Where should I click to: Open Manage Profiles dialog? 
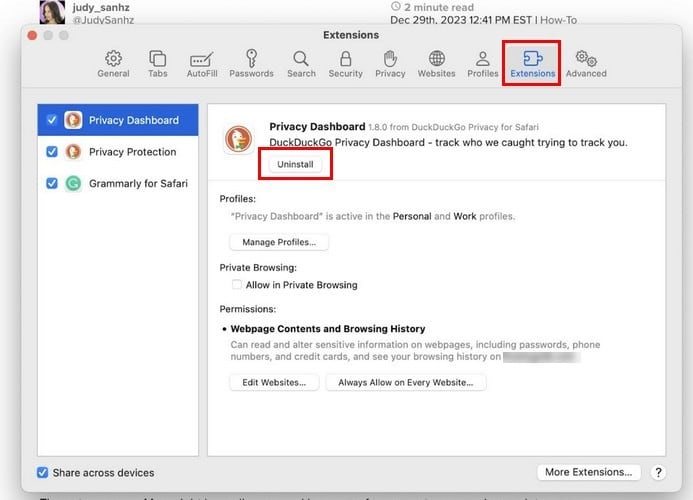coord(279,242)
